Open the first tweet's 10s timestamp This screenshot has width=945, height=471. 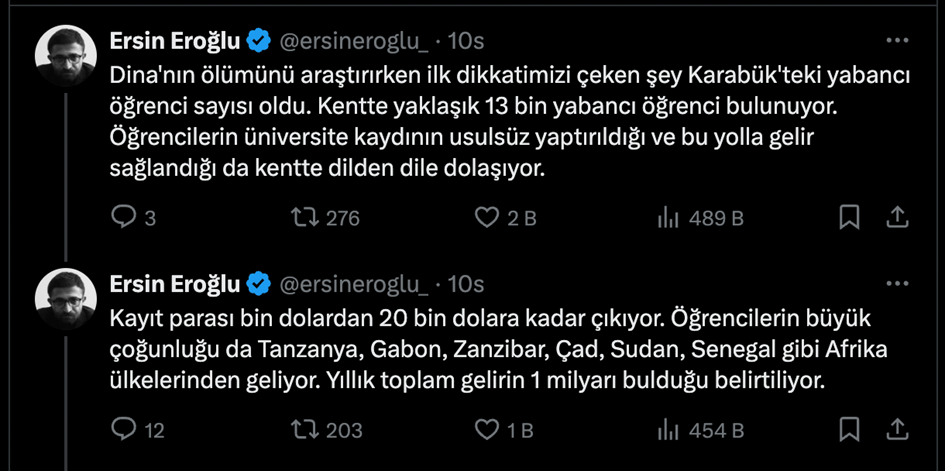click(x=466, y=41)
